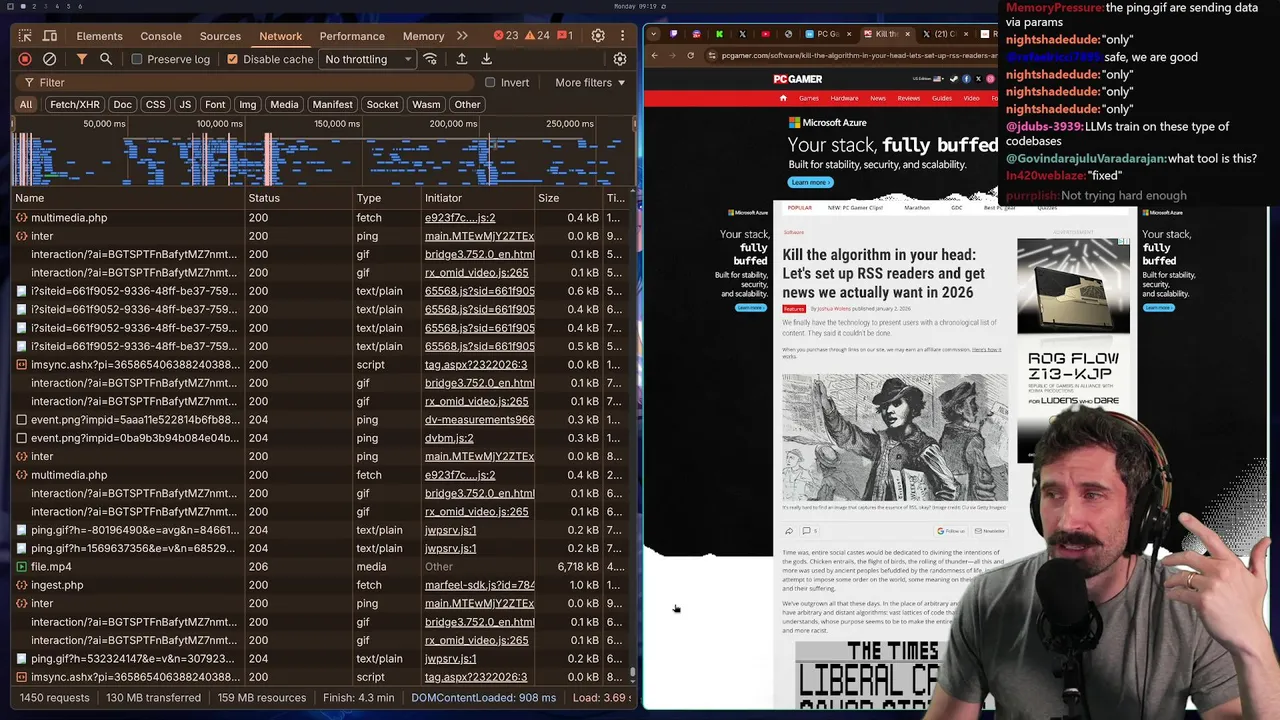Expand the More filters dropdown
The image size is (1280, 720).
pyautogui.click(x=590, y=83)
